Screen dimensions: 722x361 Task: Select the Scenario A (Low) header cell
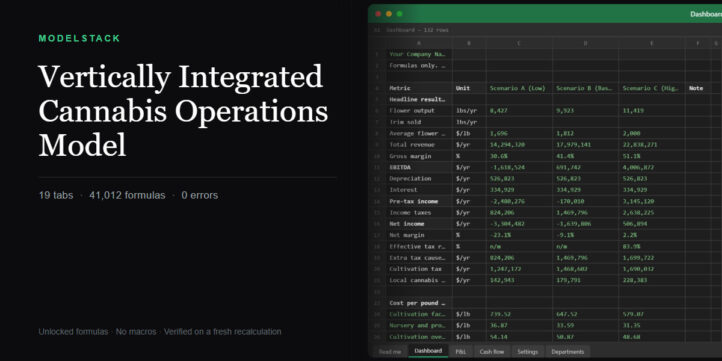point(519,88)
